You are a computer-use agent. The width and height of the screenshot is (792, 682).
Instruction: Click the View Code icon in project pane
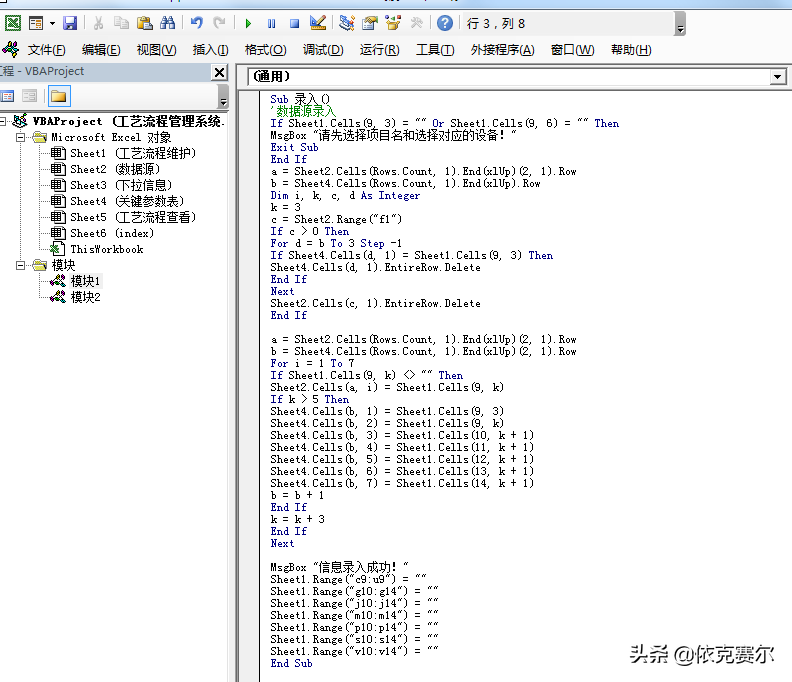(7, 96)
